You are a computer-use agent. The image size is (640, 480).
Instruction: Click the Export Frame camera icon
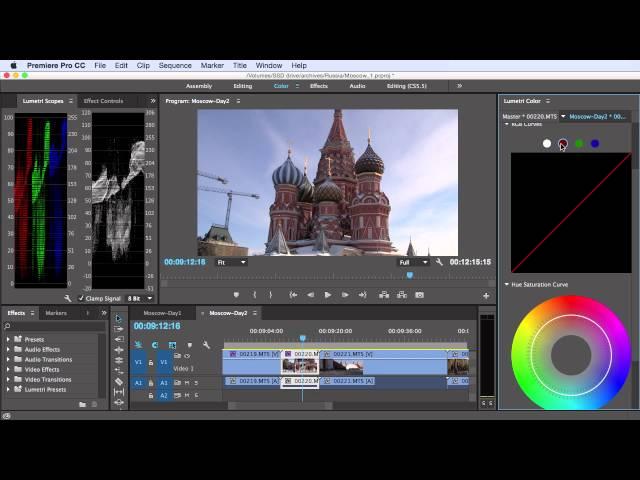[420, 295]
